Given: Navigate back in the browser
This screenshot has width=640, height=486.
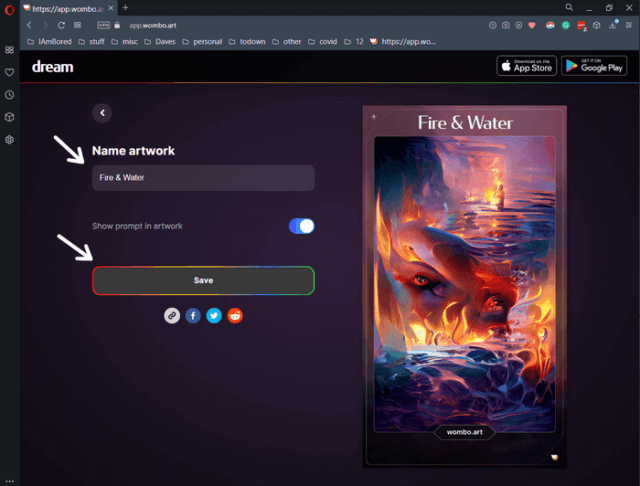Looking at the screenshot, I should pyautogui.click(x=29, y=25).
